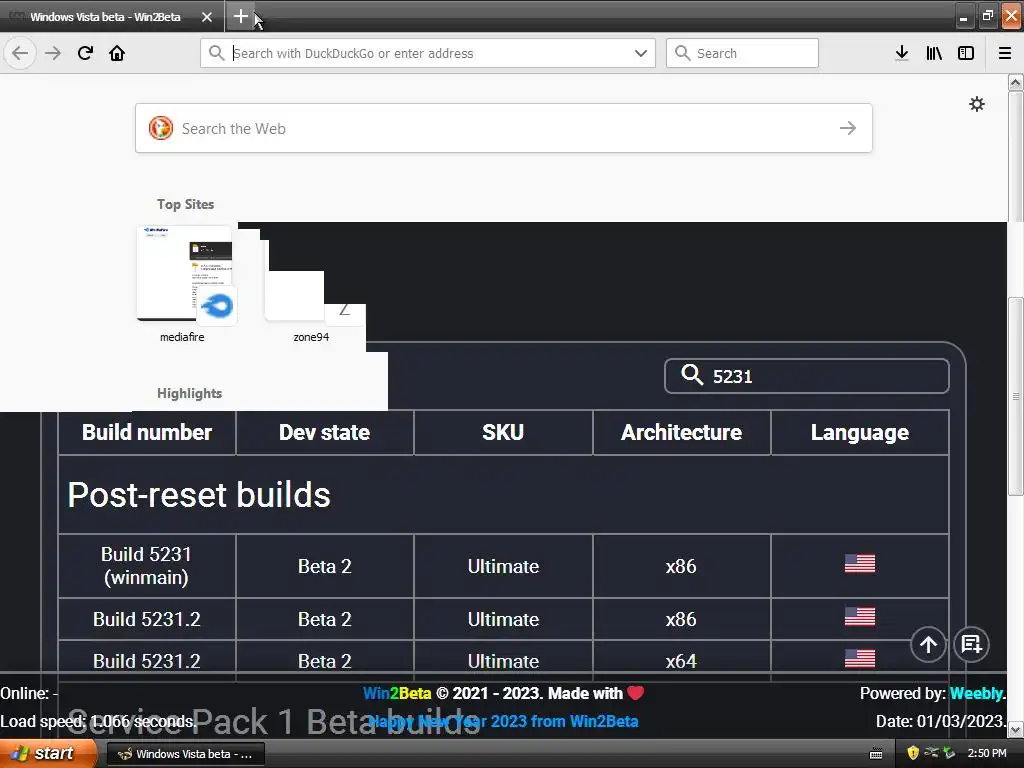
Task: Open the browser home page
Action: point(117,53)
